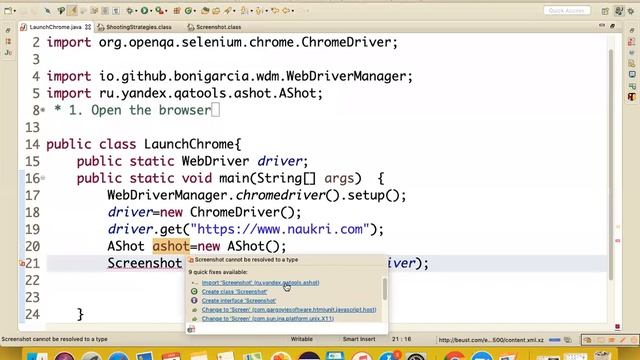Collapse the main method at line 16
The width and height of the screenshot is (640, 360).
coord(43,178)
